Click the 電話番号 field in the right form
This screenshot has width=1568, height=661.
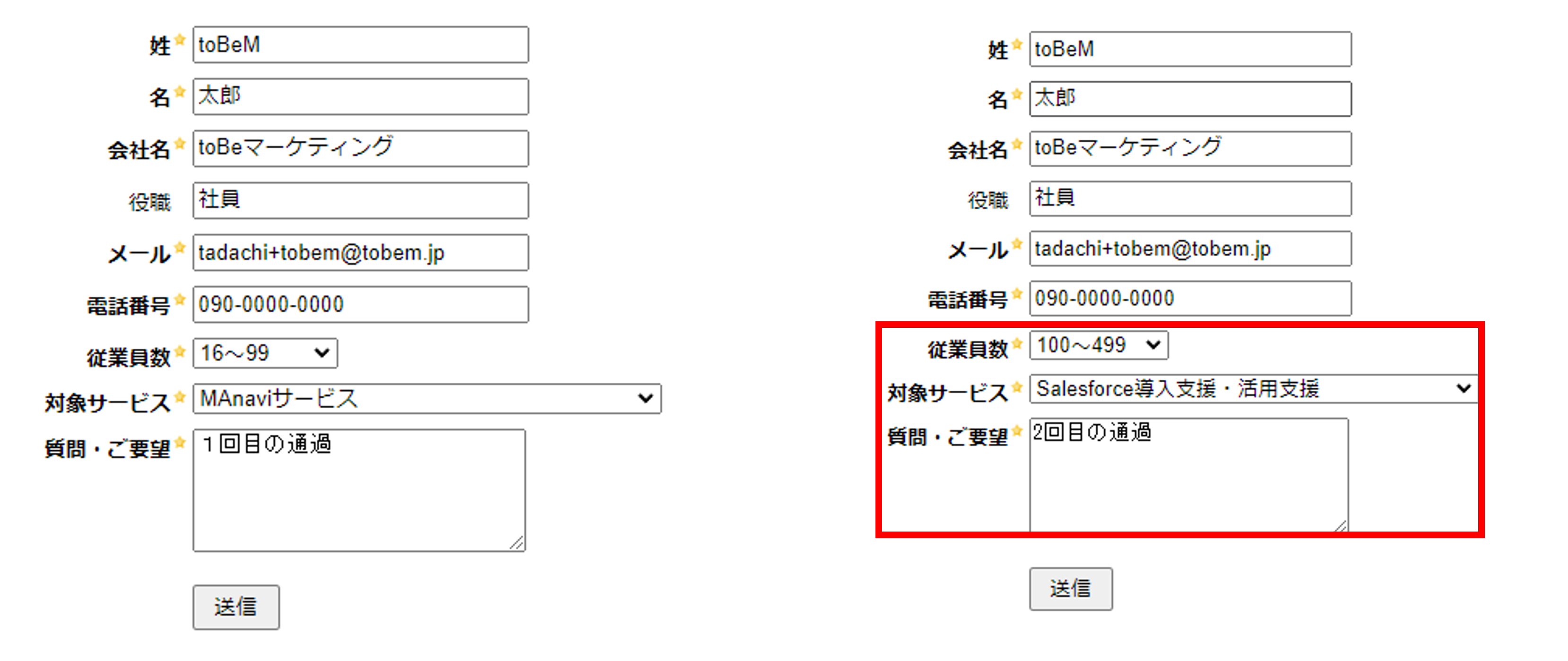pyautogui.click(x=1190, y=298)
